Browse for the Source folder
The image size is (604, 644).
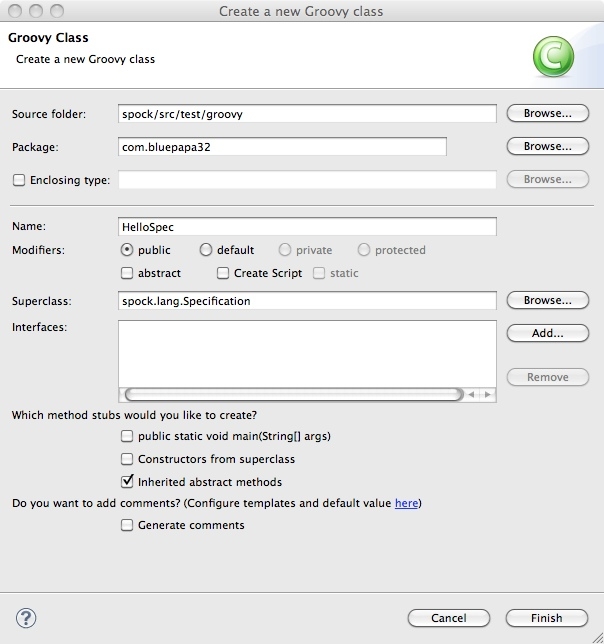tap(548, 113)
